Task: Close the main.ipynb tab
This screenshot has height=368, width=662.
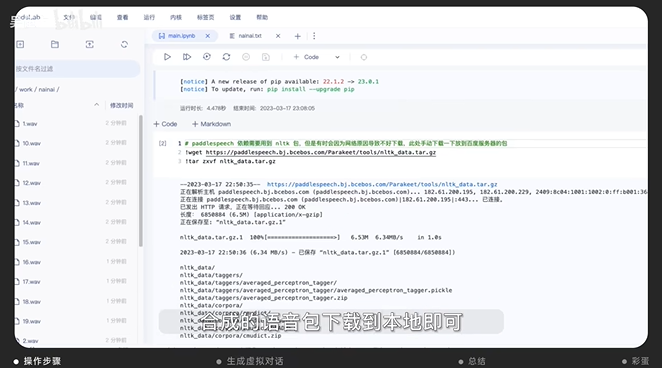Action: [208, 36]
